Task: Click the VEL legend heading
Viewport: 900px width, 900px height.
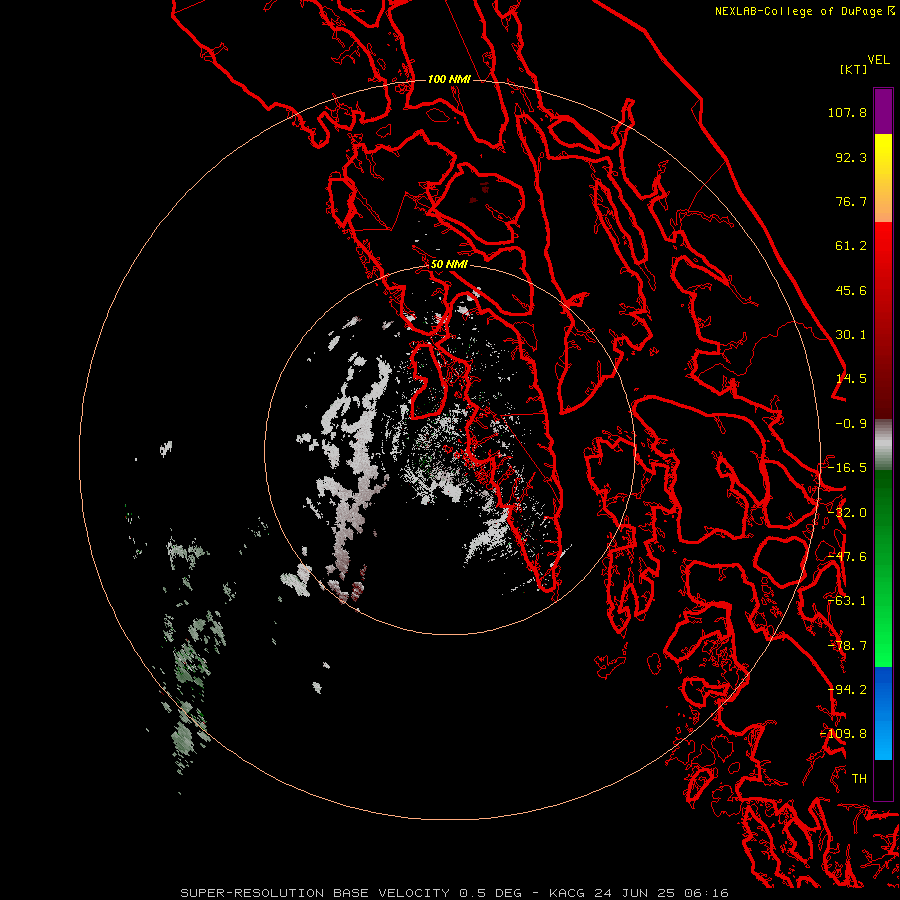Action: 878,60
